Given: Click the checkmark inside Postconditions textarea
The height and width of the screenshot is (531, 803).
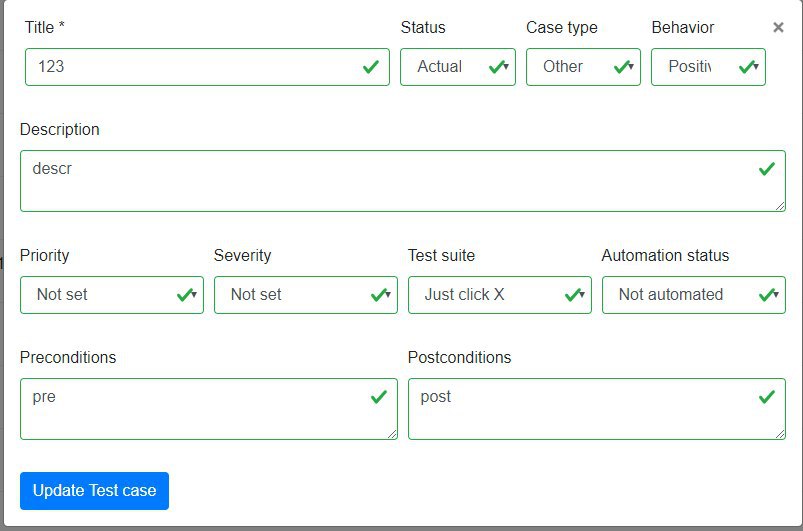Looking at the screenshot, I should (x=767, y=396).
